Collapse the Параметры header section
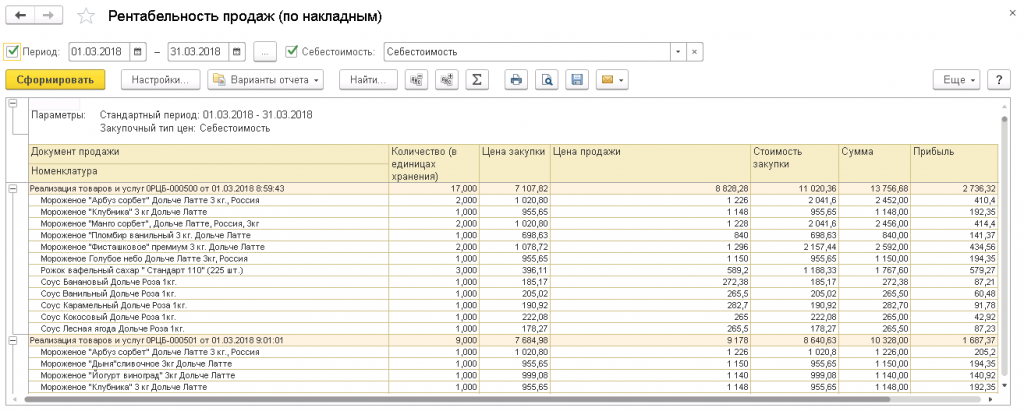Viewport: 1024px width, 411px height. (x=13, y=104)
